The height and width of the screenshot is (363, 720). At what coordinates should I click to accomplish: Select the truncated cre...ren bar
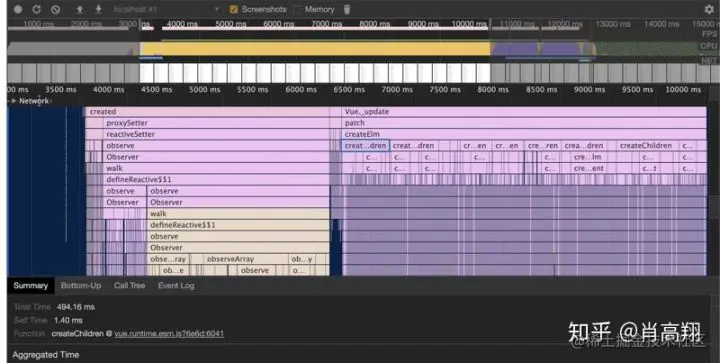click(x=543, y=145)
